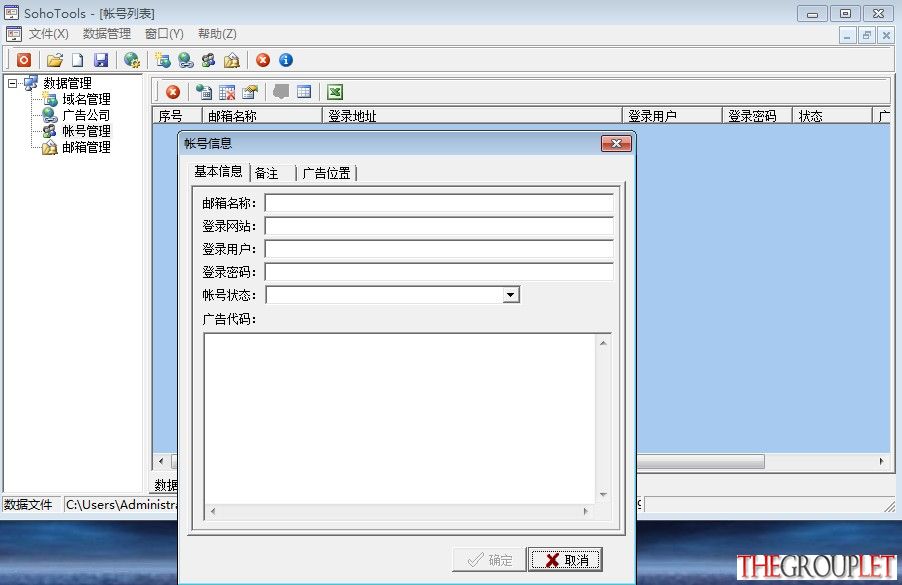Viewport: 902px width, 585px height.
Task: Click the 邮箱名称 input field
Action: pyautogui.click(x=439, y=203)
